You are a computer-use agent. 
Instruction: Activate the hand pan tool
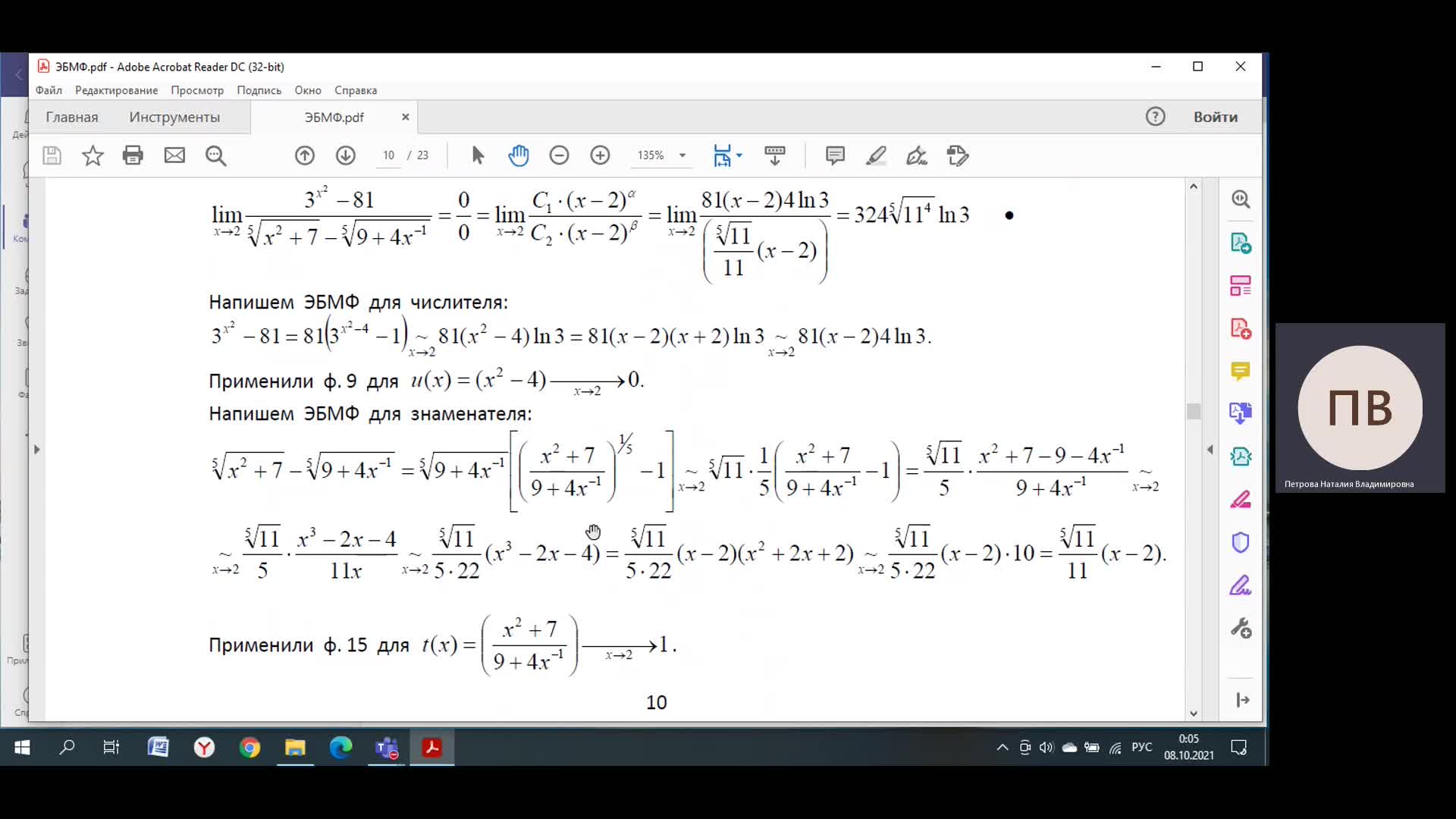tap(519, 155)
